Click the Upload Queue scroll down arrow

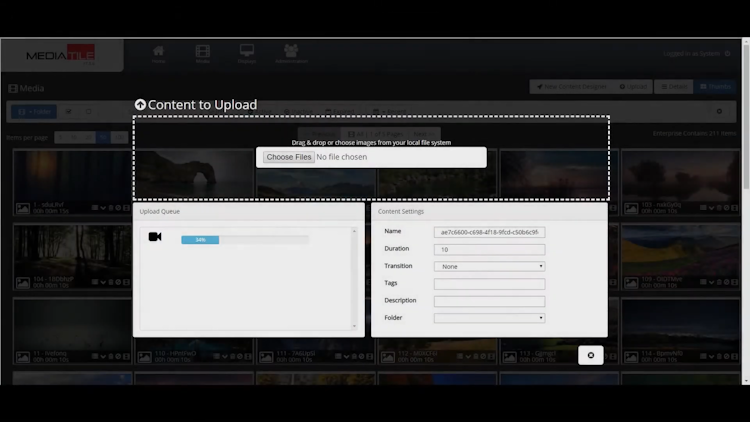click(x=354, y=326)
